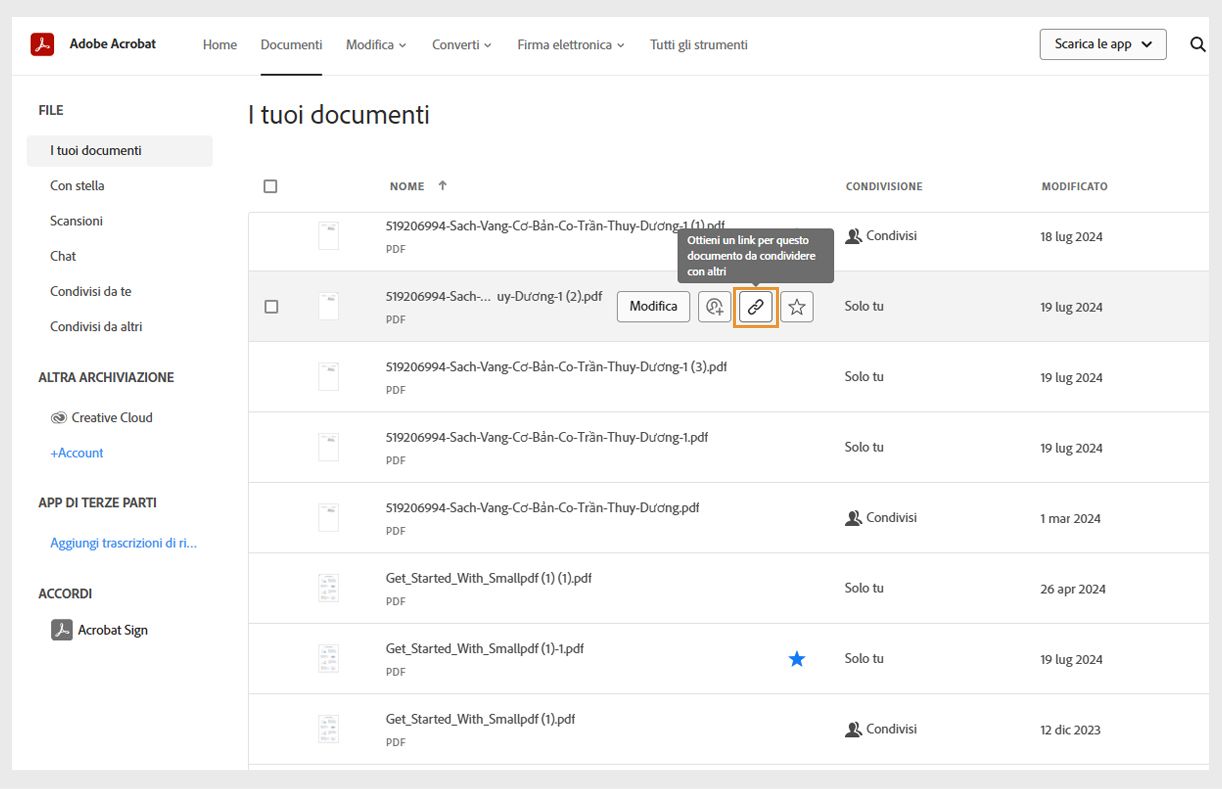Viewport: 1222px width, 789px height.
Task: Open the search magnifier icon
Action: (x=1197, y=44)
